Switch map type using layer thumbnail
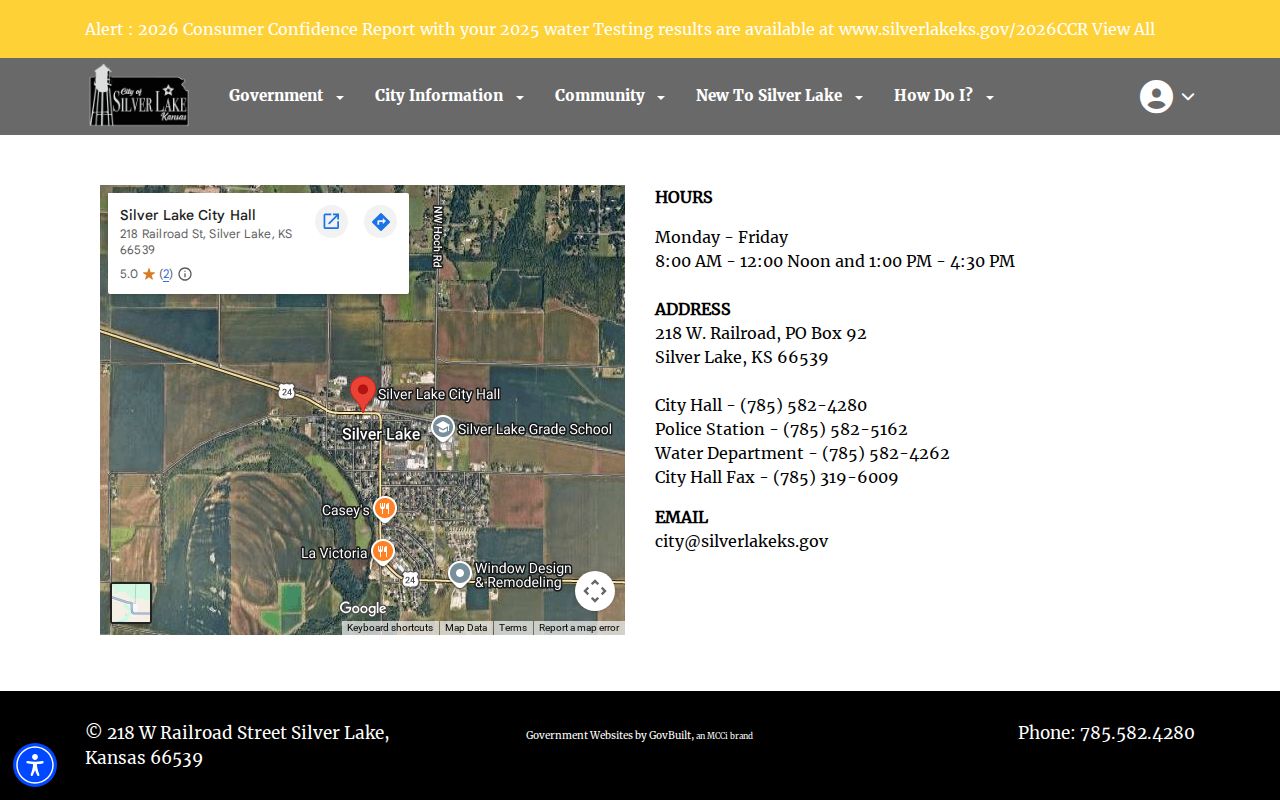1280x800 pixels. (131, 603)
